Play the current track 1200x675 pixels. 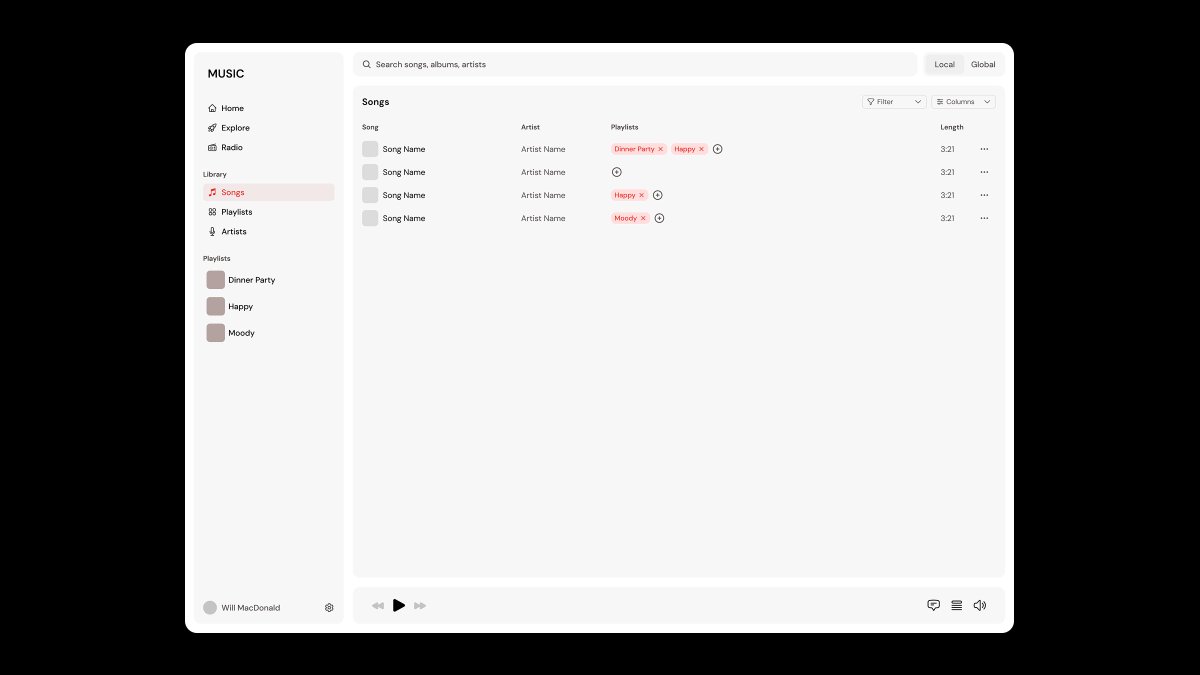(x=399, y=605)
